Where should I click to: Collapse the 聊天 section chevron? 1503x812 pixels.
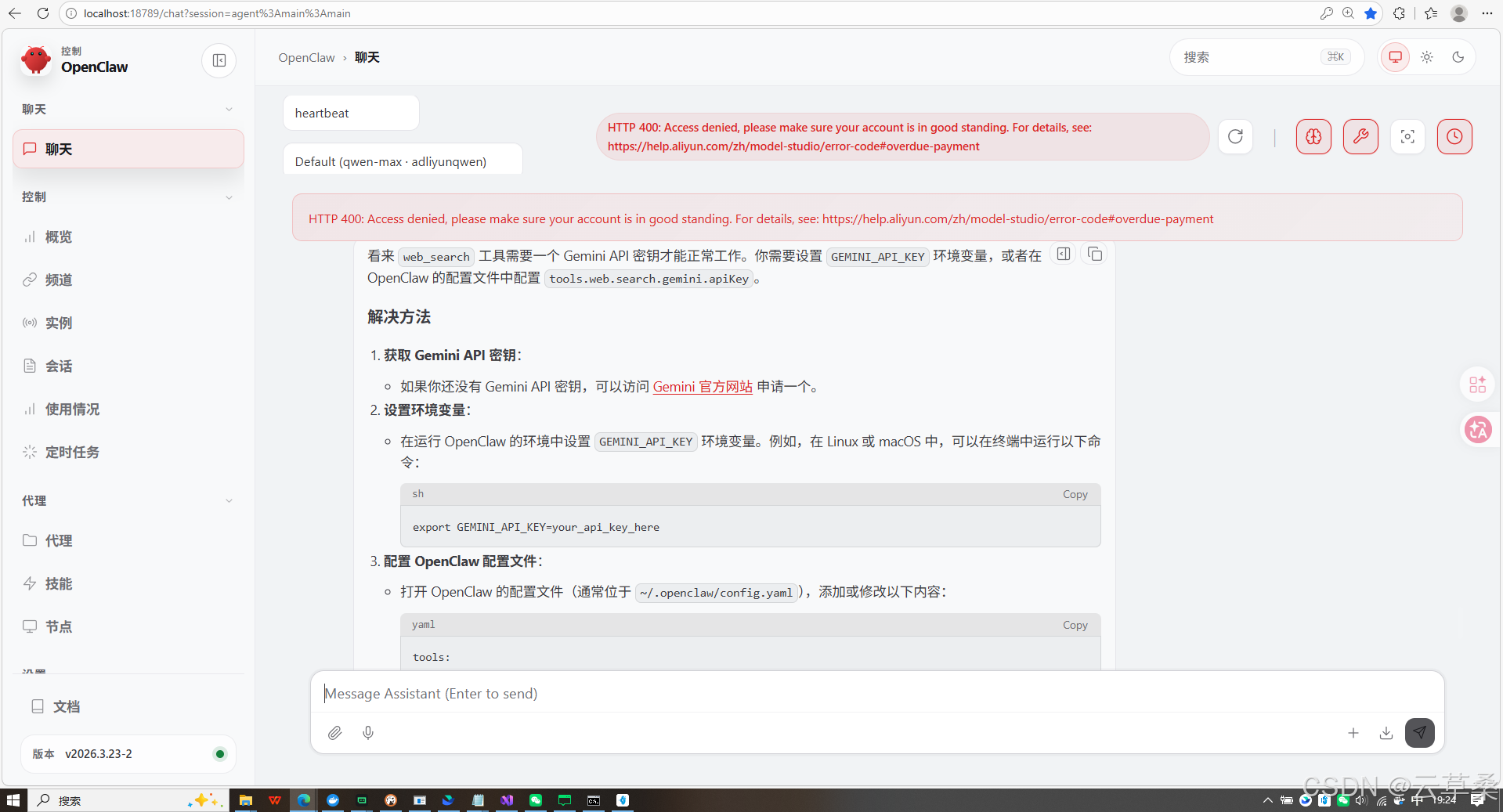(x=229, y=109)
